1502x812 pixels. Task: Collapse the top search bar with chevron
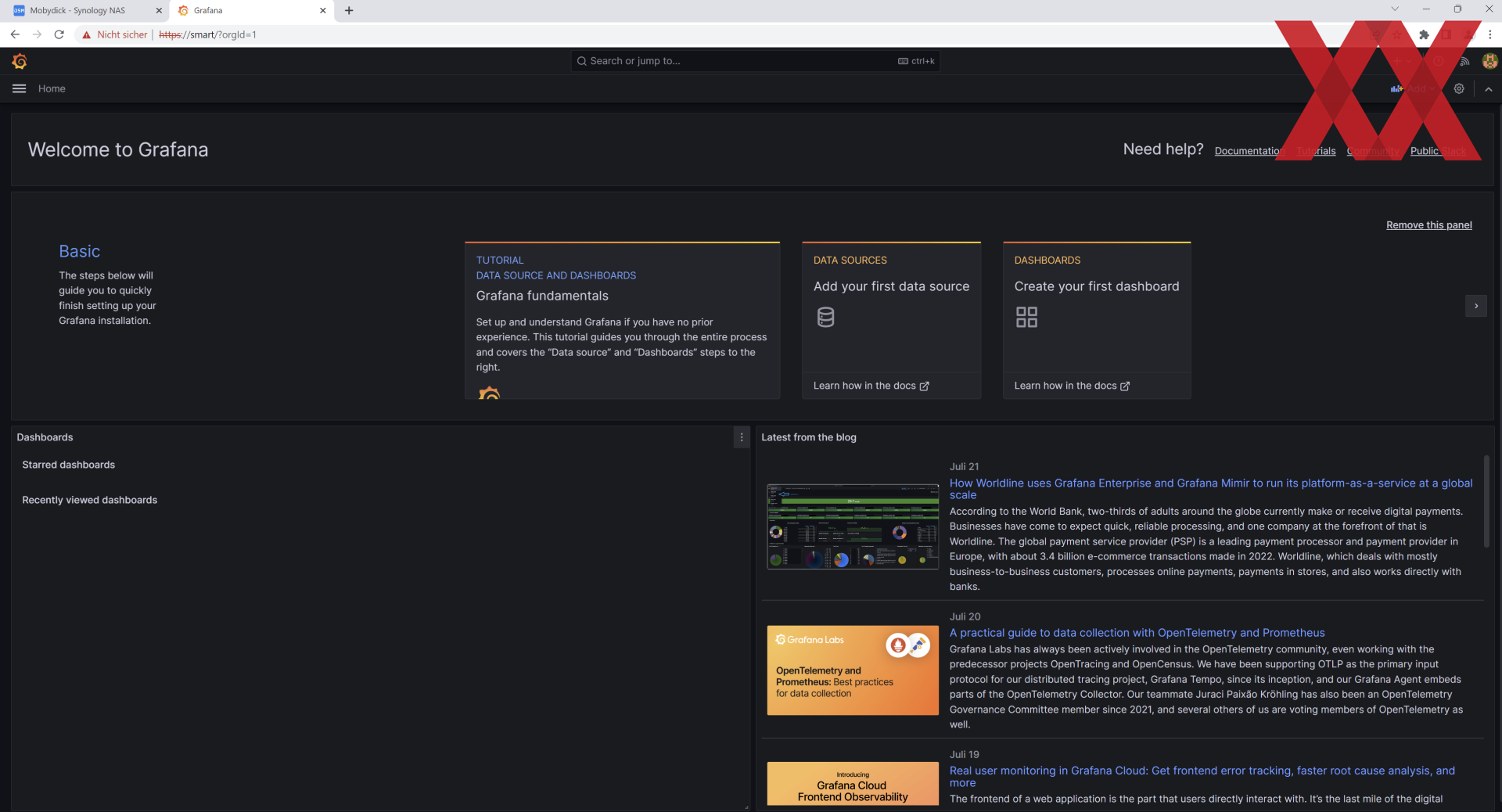(x=1489, y=89)
